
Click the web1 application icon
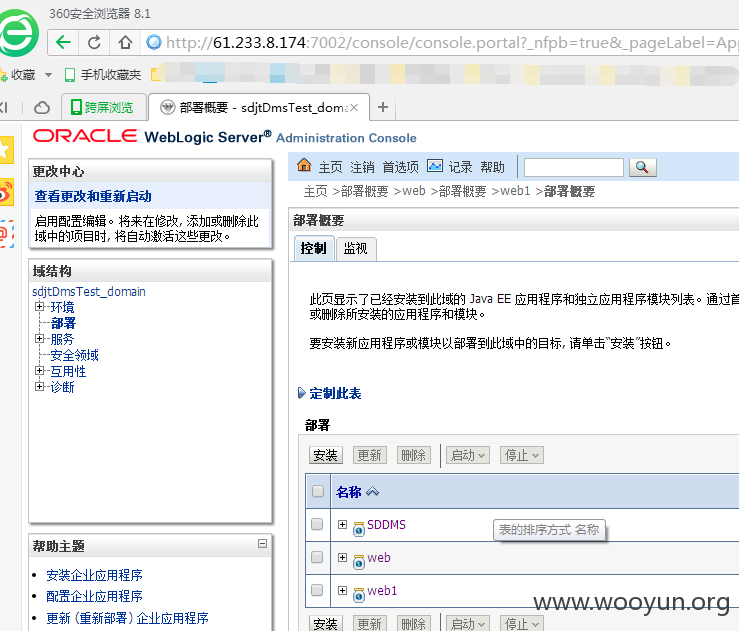359,595
